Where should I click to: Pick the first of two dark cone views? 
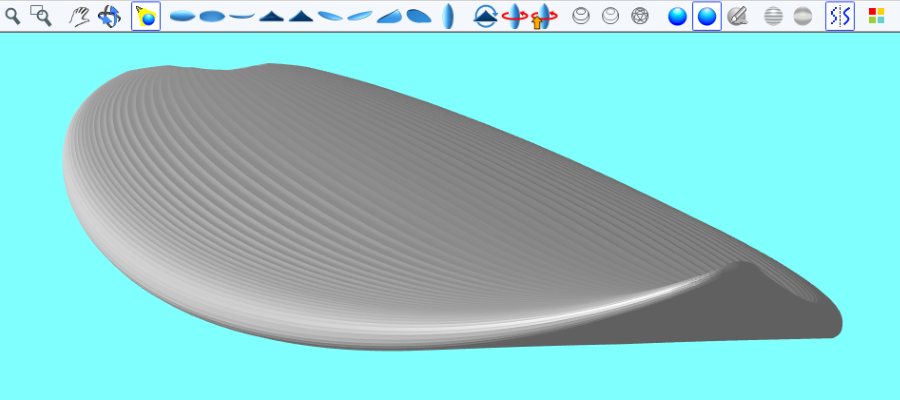pos(271,16)
